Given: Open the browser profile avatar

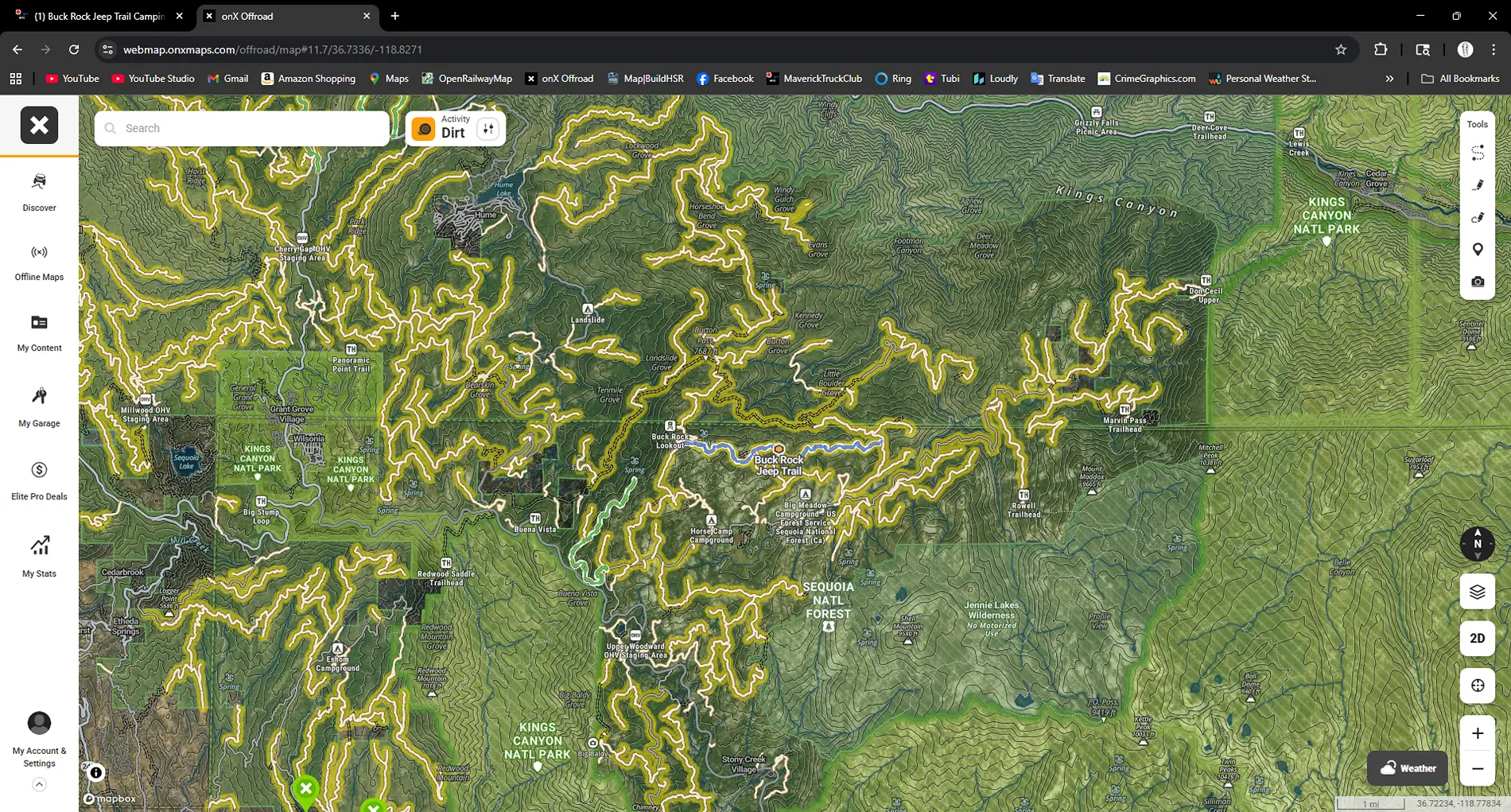Looking at the screenshot, I should point(1465,49).
